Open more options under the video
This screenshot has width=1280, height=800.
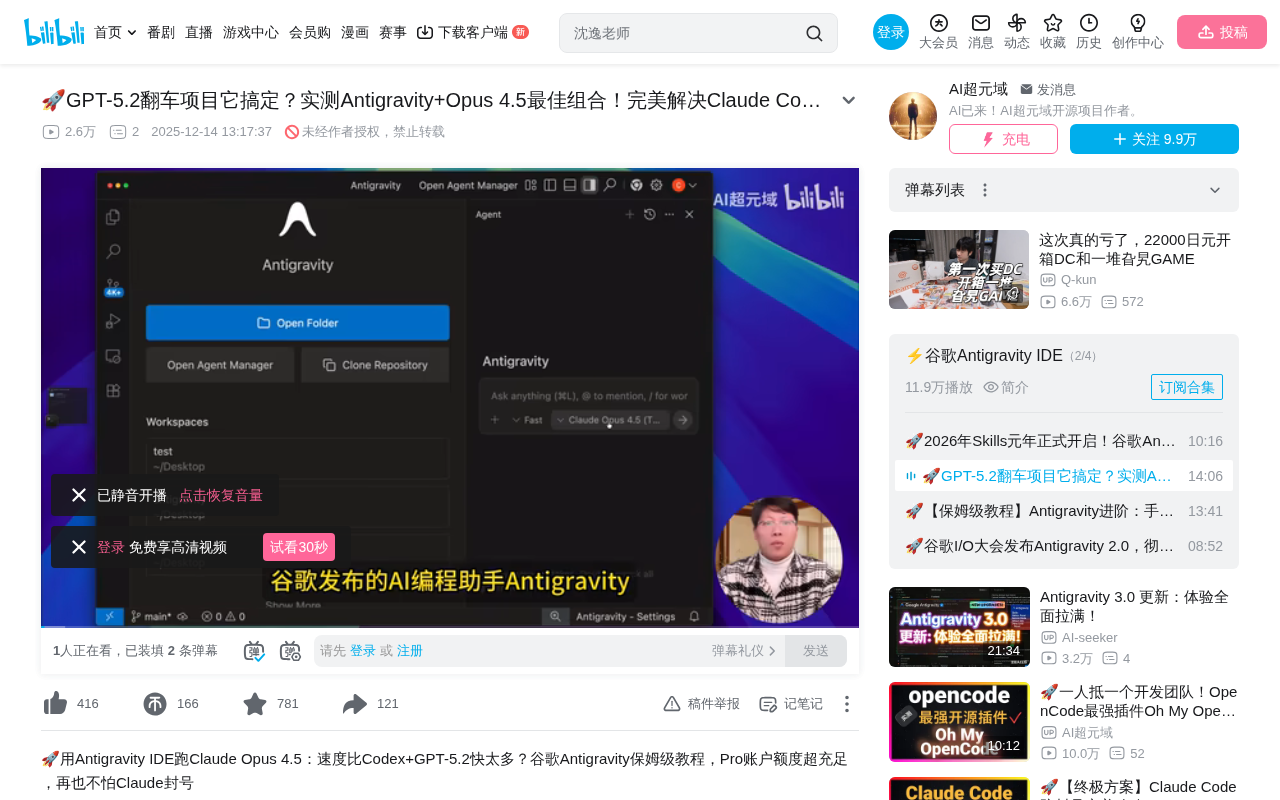847,704
